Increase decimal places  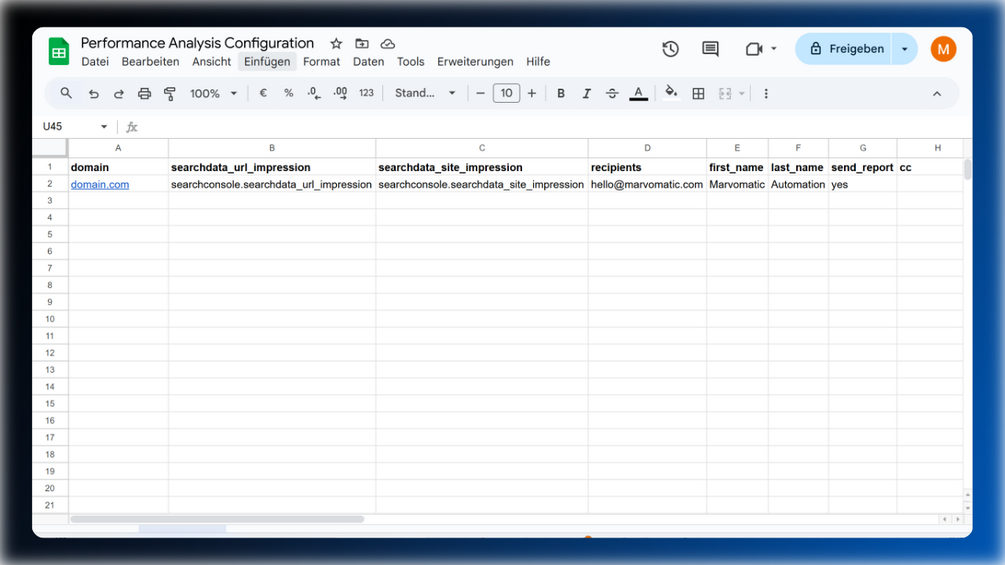coord(340,94)
